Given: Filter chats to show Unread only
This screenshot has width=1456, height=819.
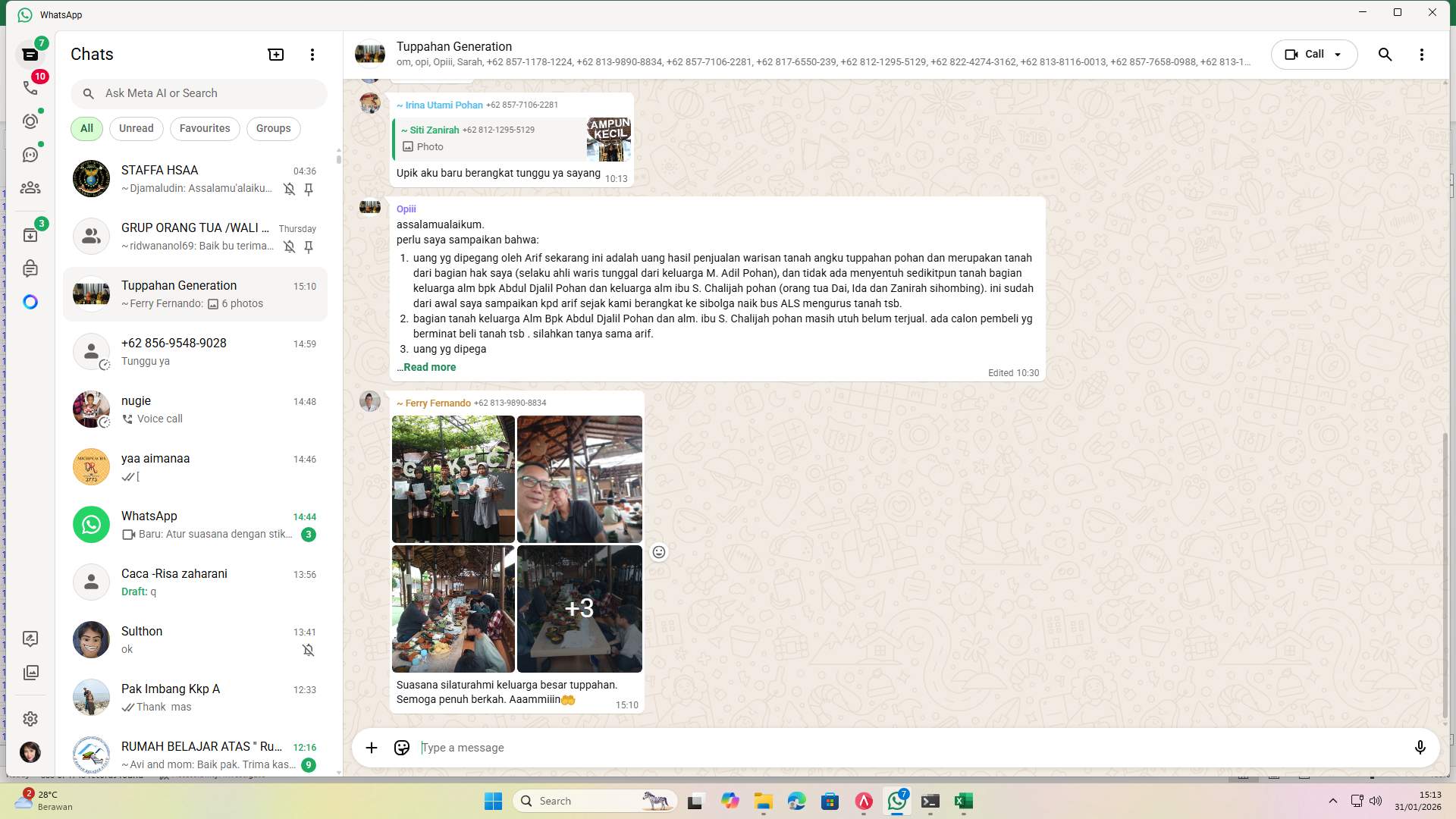Looking at the screenshot, I should [136, 128].
